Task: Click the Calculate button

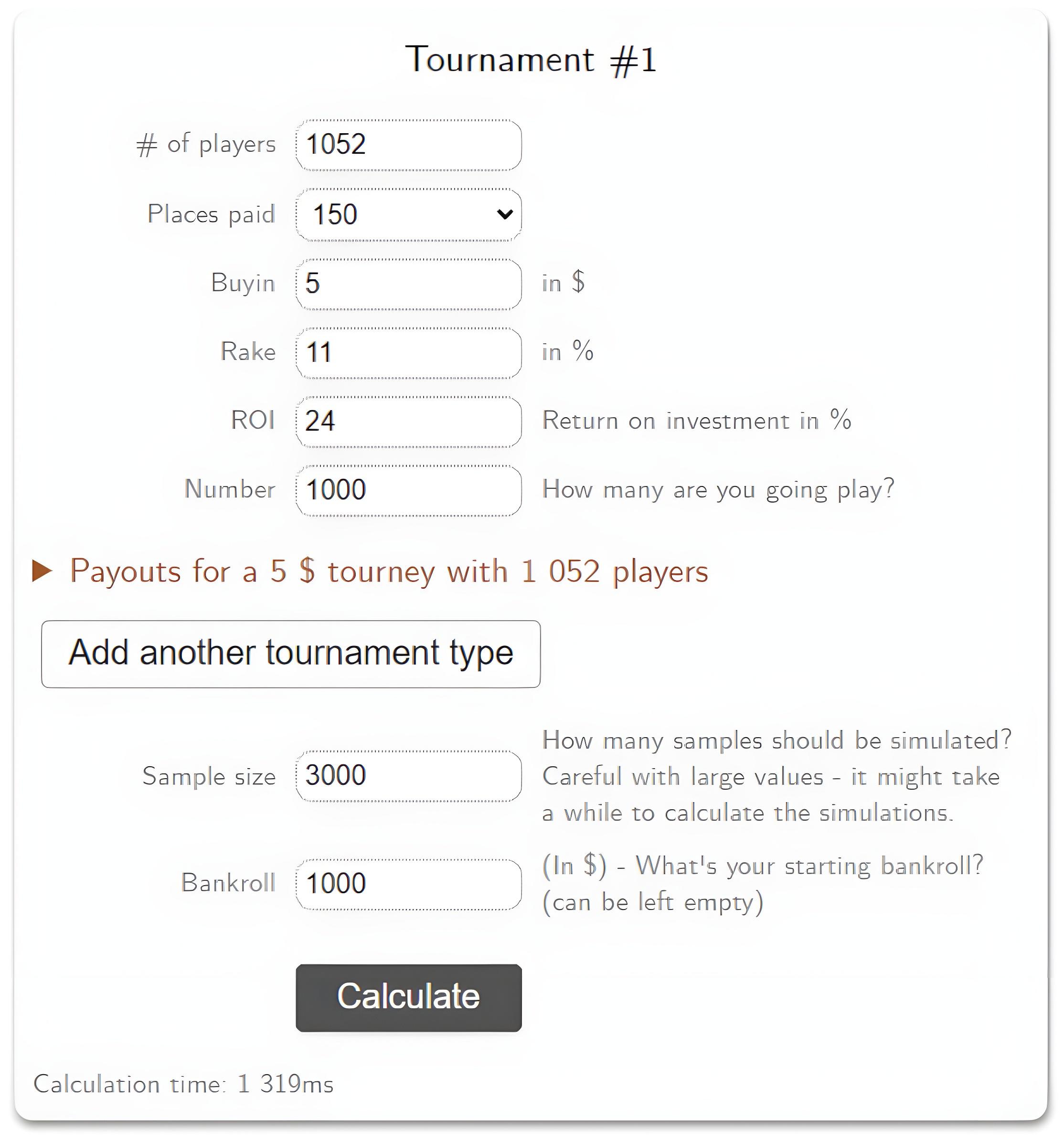Action: [408, 998]
